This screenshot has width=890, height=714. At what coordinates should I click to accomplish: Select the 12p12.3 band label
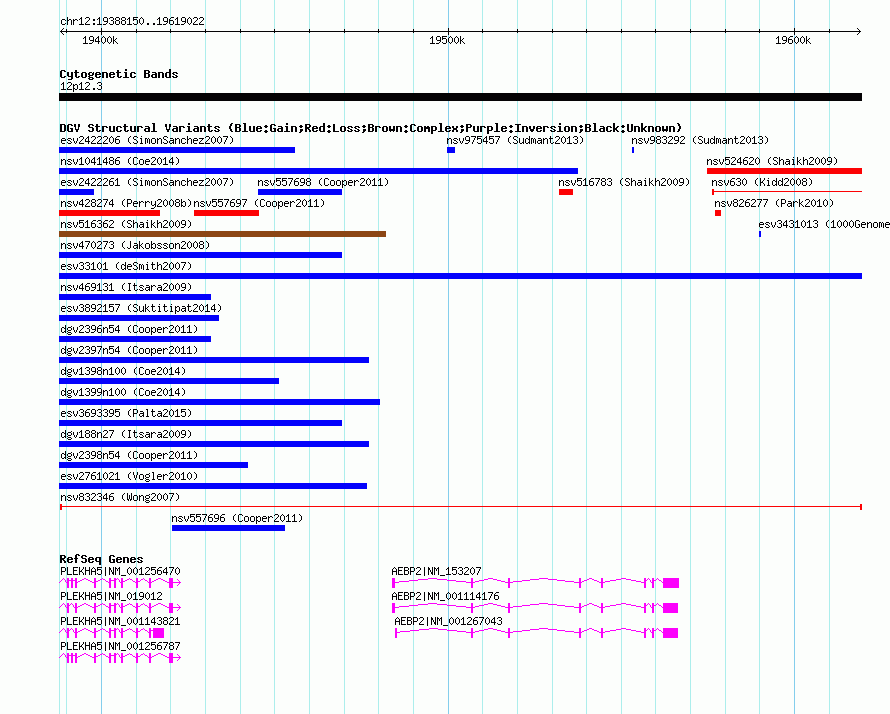pos(81,86)
